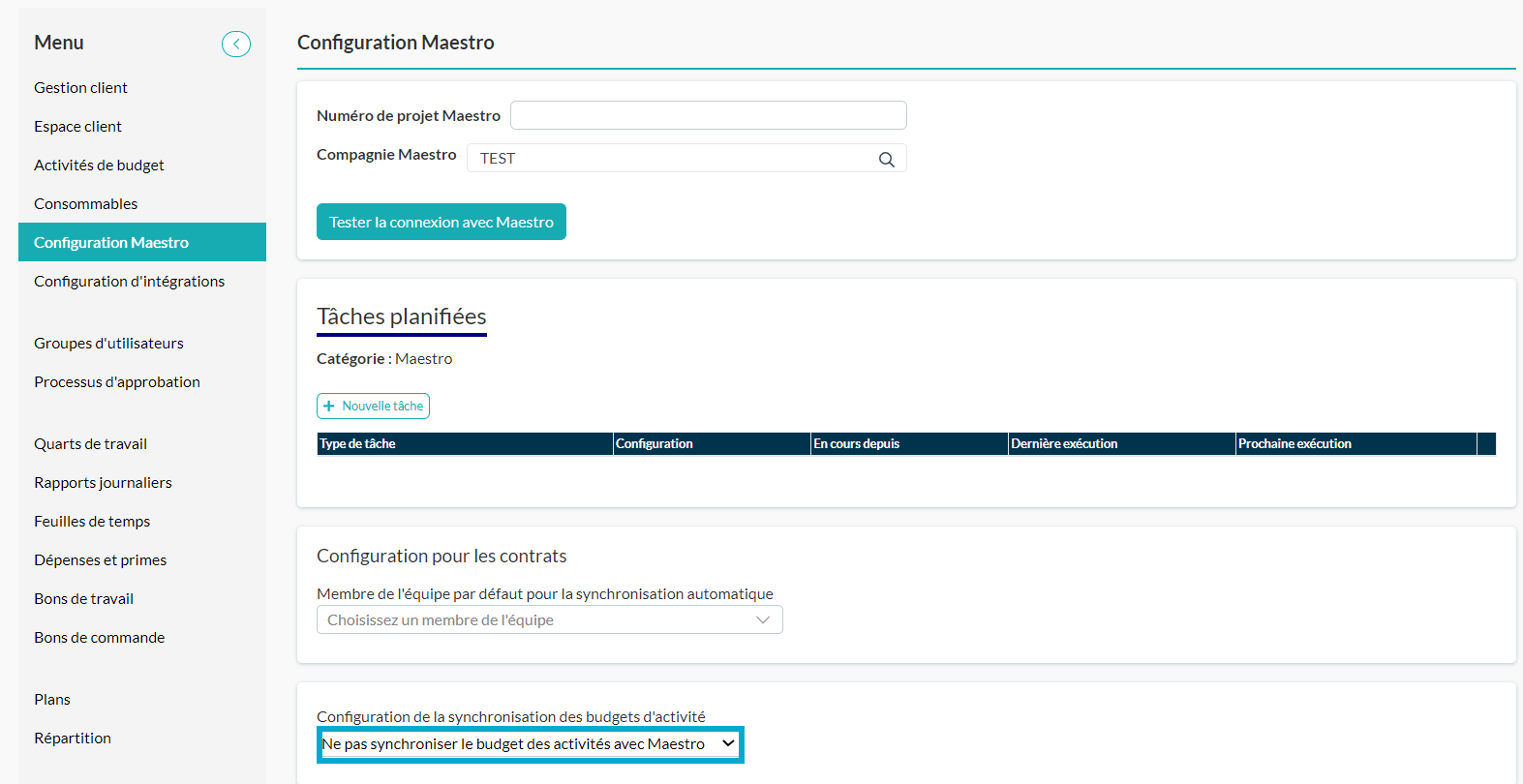1523x784 pixels.
Task: Go to Processus d'approbation
Action: (x=117, y=381)
